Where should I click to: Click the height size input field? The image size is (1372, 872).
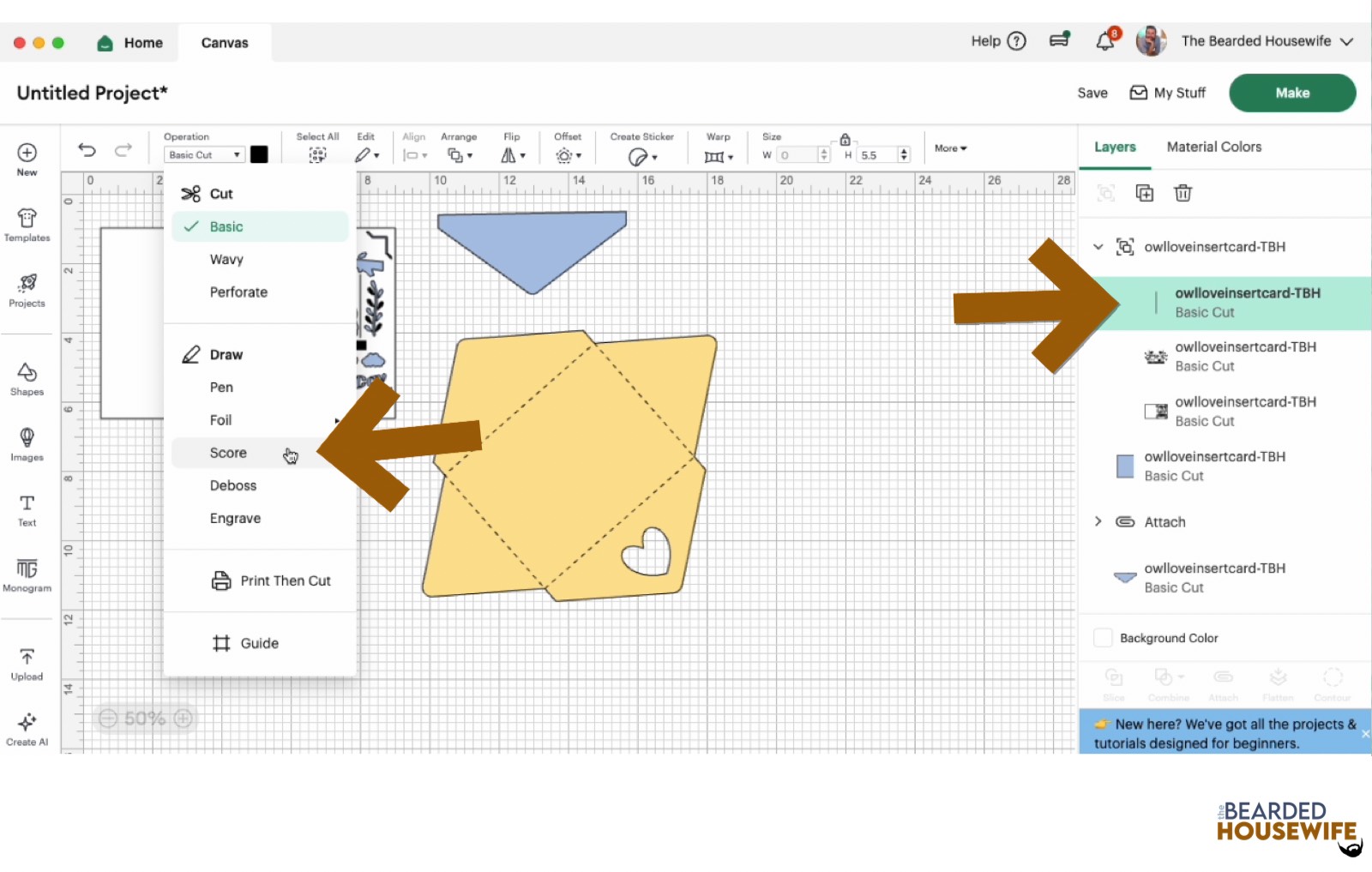876,155
